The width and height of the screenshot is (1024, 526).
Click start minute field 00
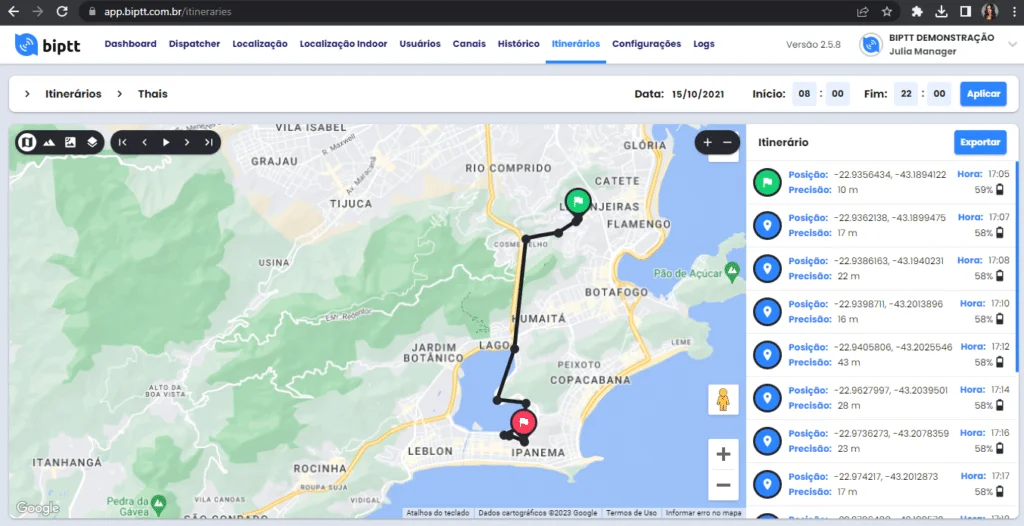[837, 94]
